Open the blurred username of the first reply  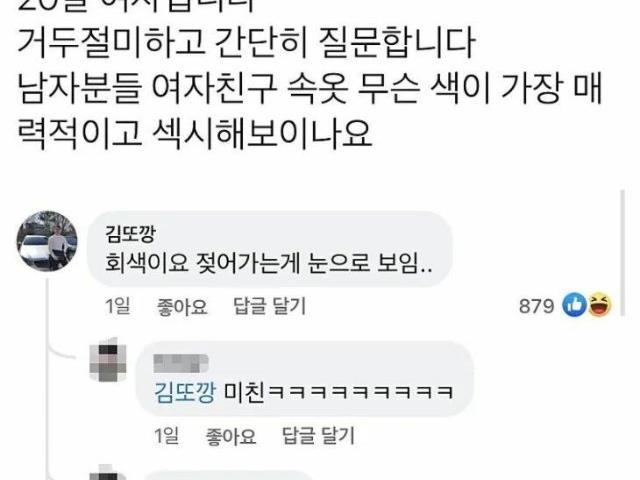coord(181,363)
